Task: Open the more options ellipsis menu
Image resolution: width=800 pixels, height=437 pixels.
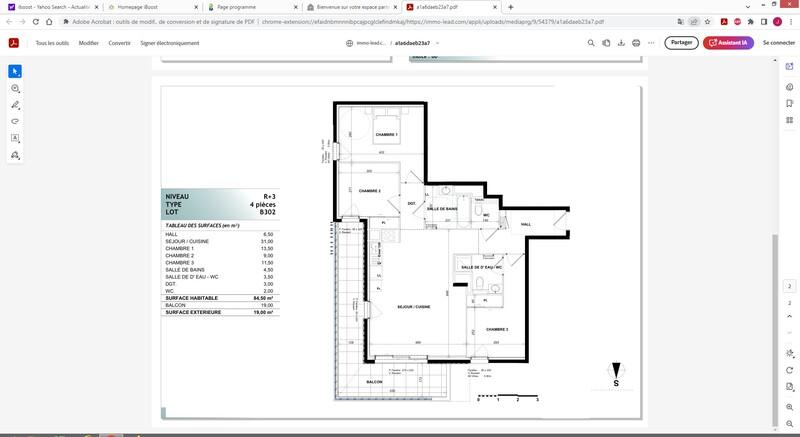Action: pos(650,43)
